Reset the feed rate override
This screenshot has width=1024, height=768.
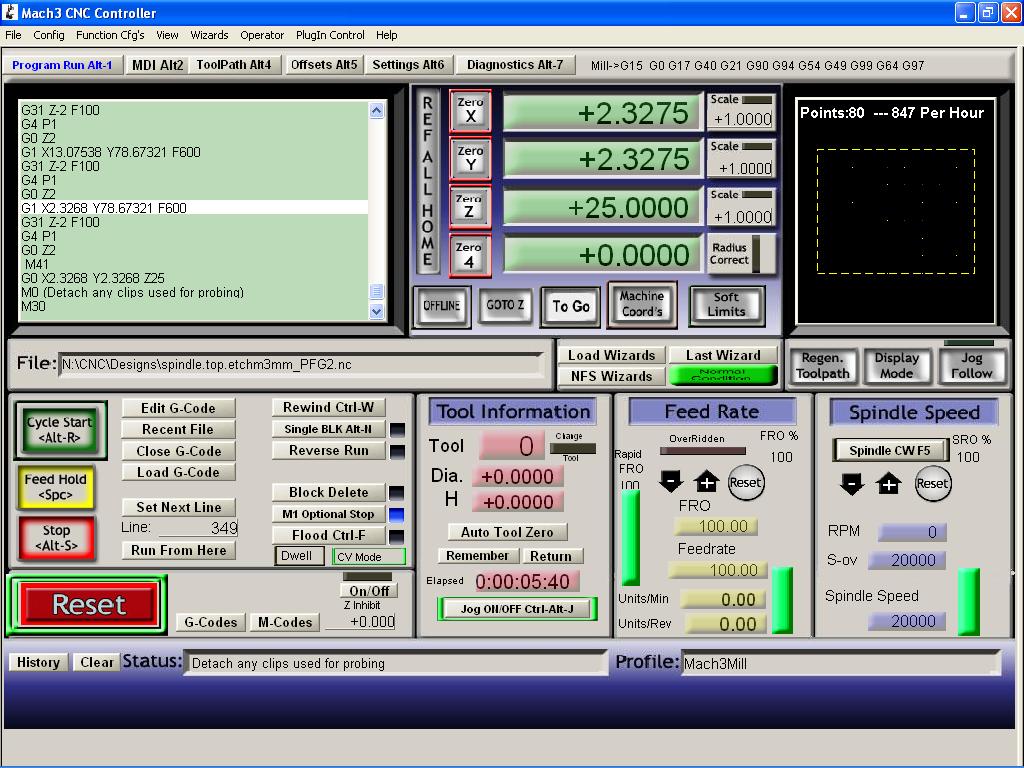pos(745,482)
